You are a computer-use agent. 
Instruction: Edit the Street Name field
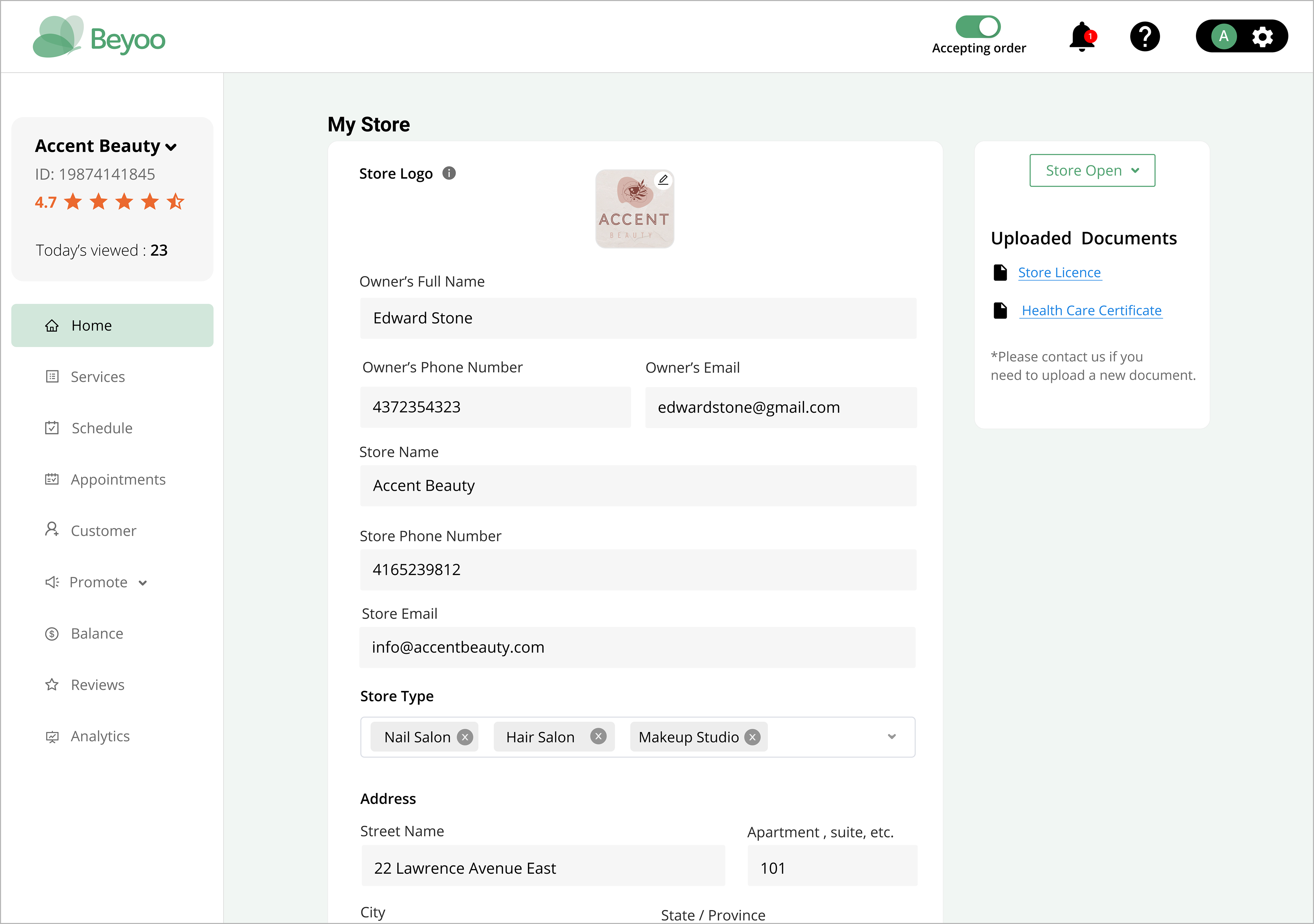[x=543, y=865]
